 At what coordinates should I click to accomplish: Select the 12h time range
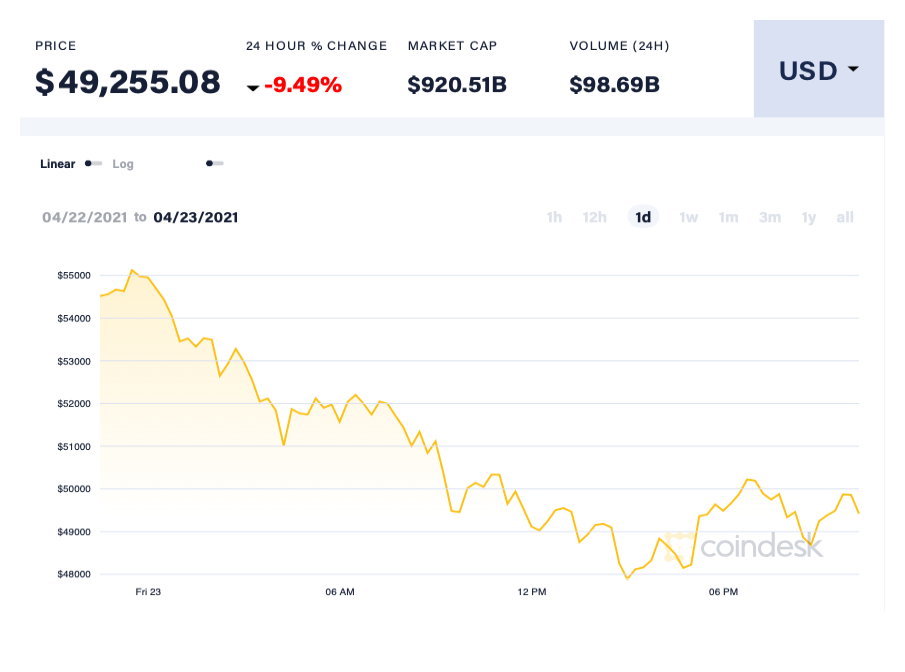[x=594, y=217]
